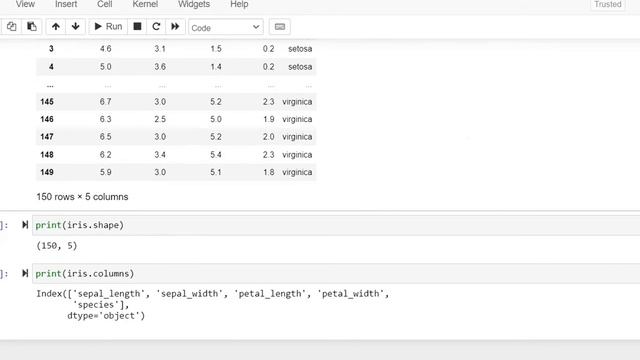Image resolution: width=640 pixels, height=360 pixels.
Task: Select row index 149 in table
Action: (x=47, y=172)
